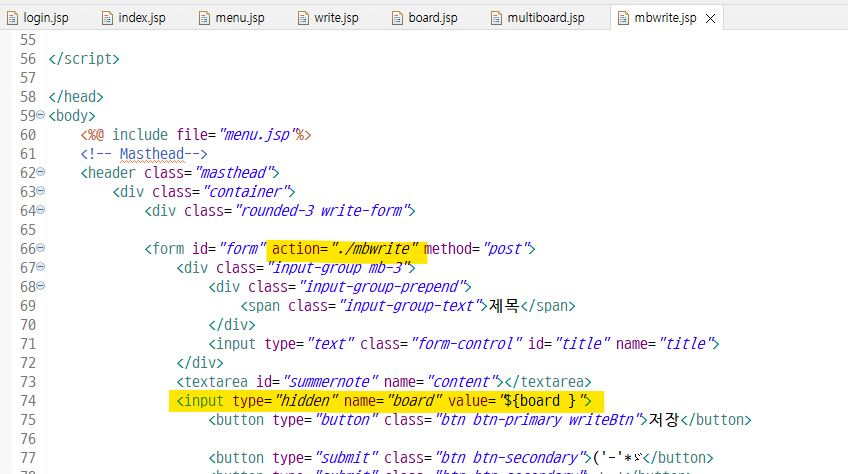Collapse the body tag at line 59
This screenshot has width=848, height=474.
click(41, 115)
